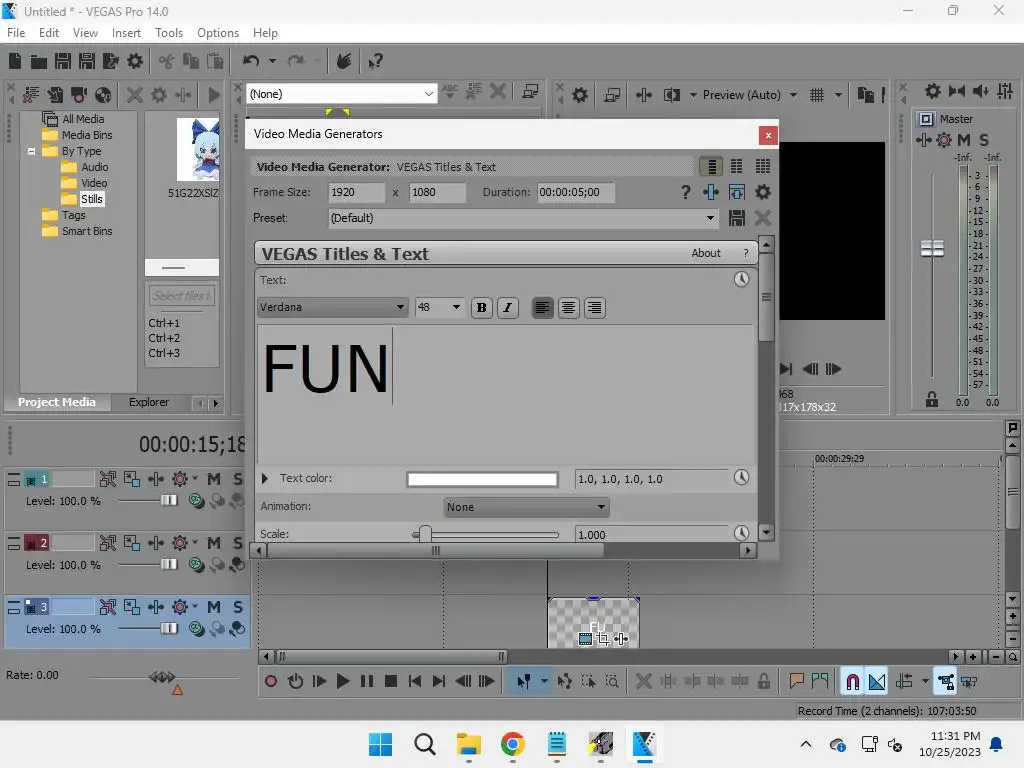Mute the Master bus
1024x768 pixels.
[964, 140]
